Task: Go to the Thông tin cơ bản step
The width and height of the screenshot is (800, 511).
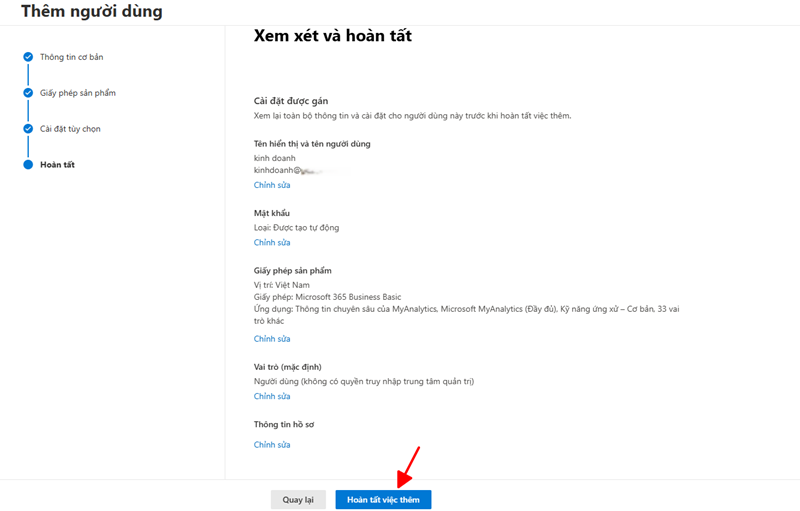Action: tap(71, 57)
